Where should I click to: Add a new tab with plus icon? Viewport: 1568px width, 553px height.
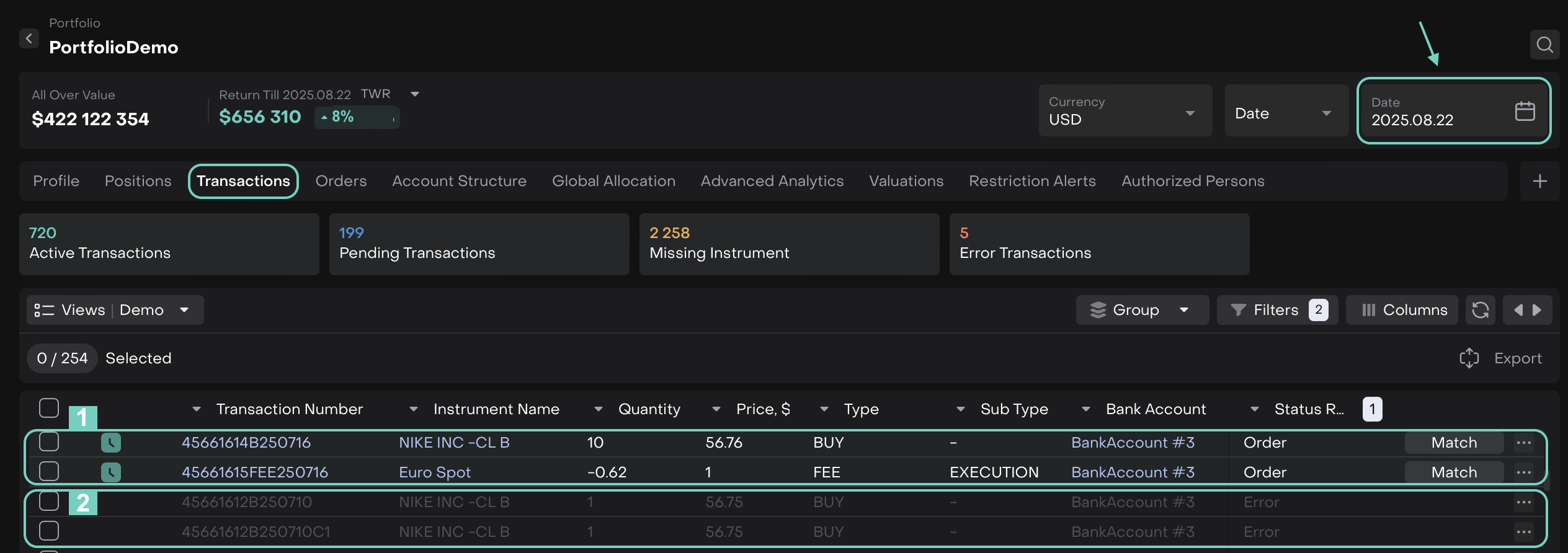tap(1539, 181)
